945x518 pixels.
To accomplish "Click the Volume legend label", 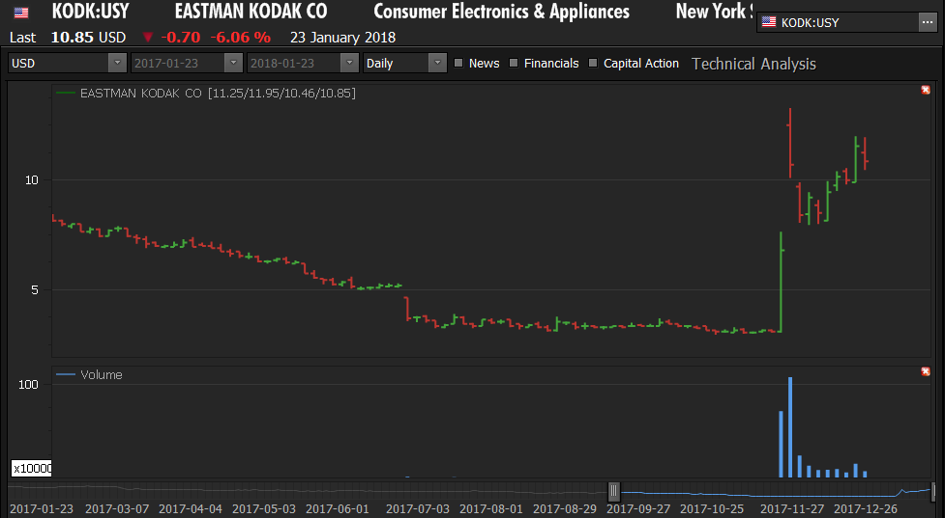I will (101, 374).
